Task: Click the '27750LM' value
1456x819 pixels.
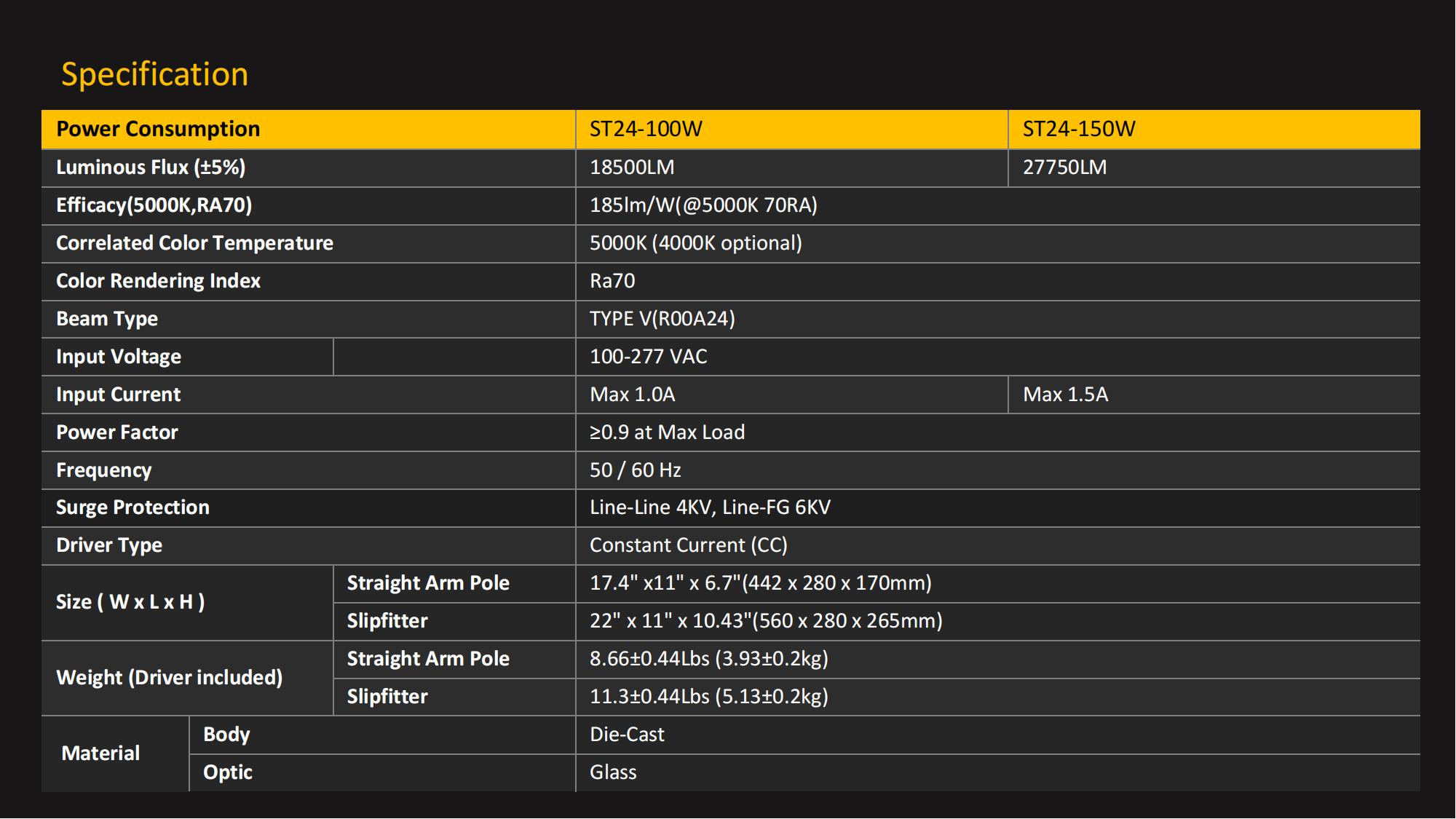Action: [1064, 167]
